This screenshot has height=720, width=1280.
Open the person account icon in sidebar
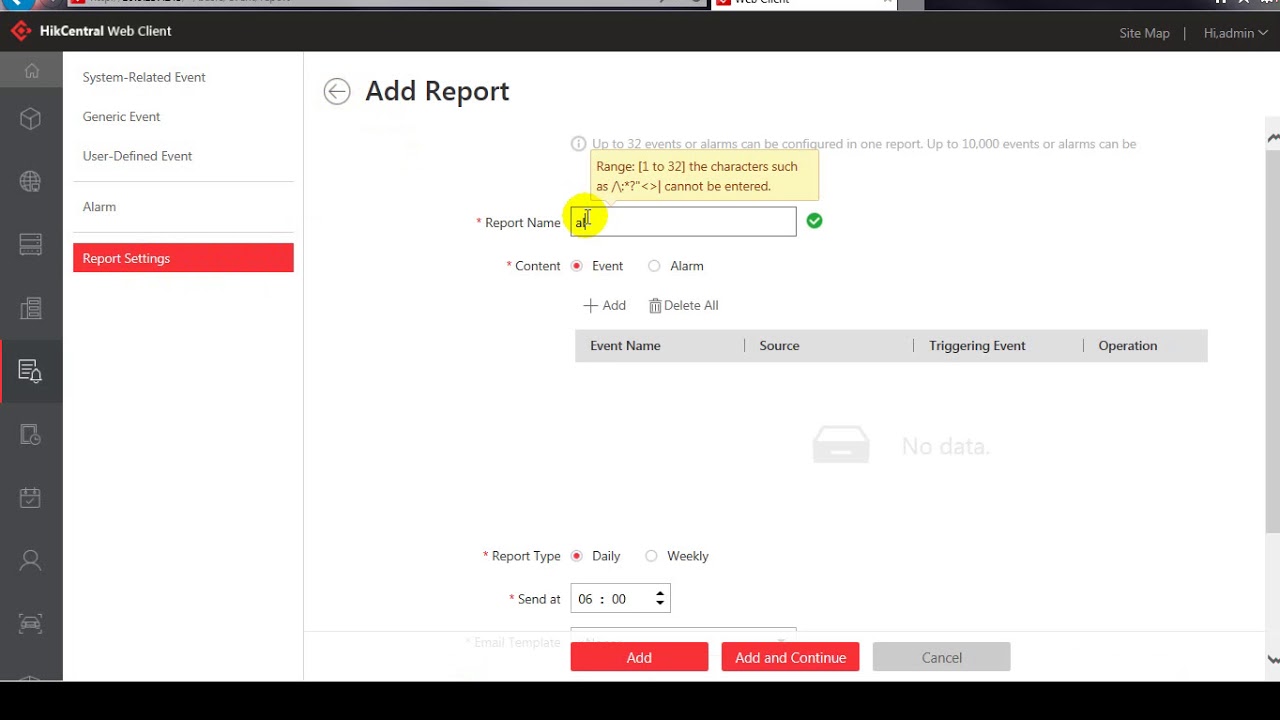click(30, 561)
